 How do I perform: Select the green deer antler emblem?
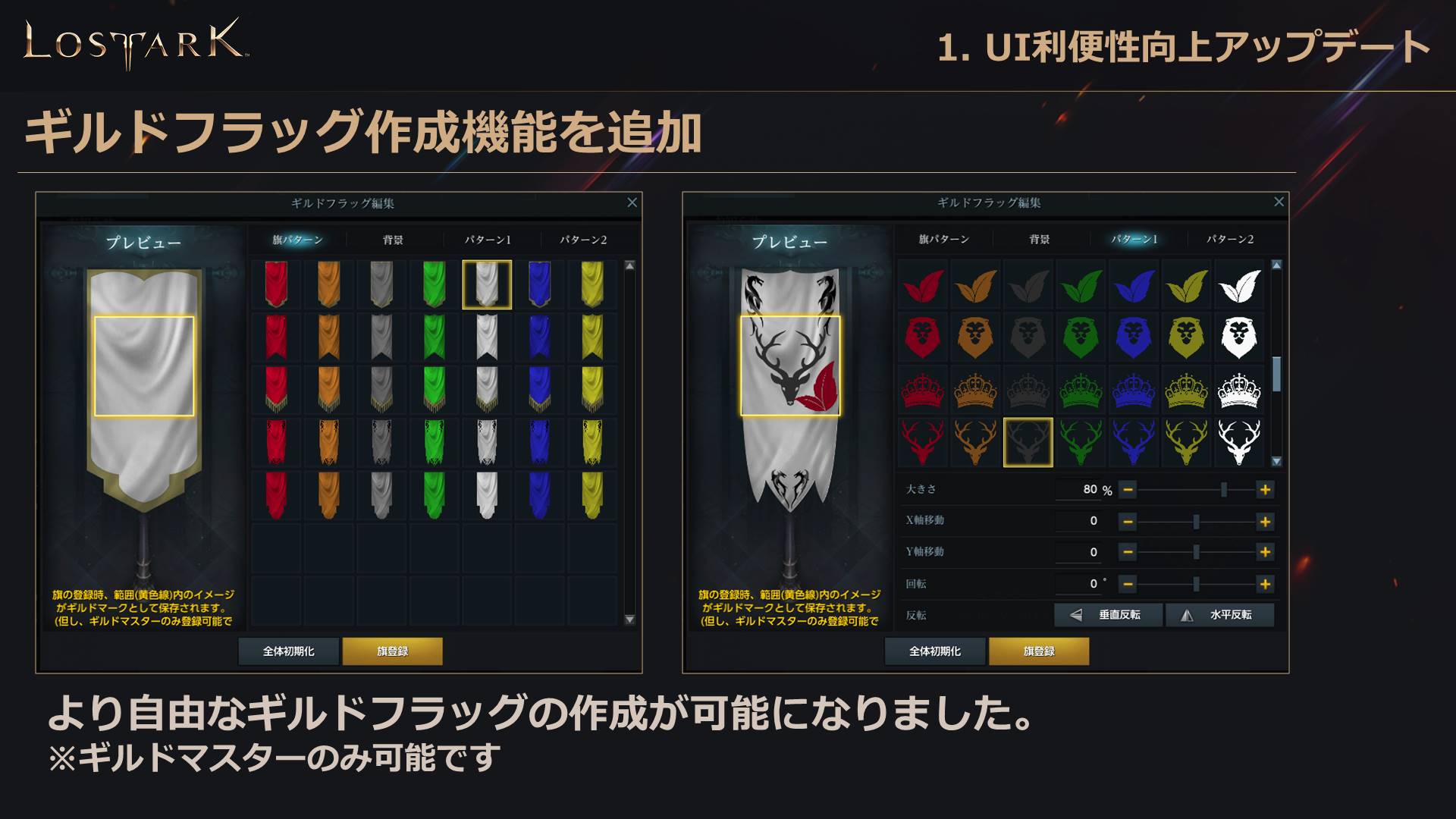tap(1081, 442)
